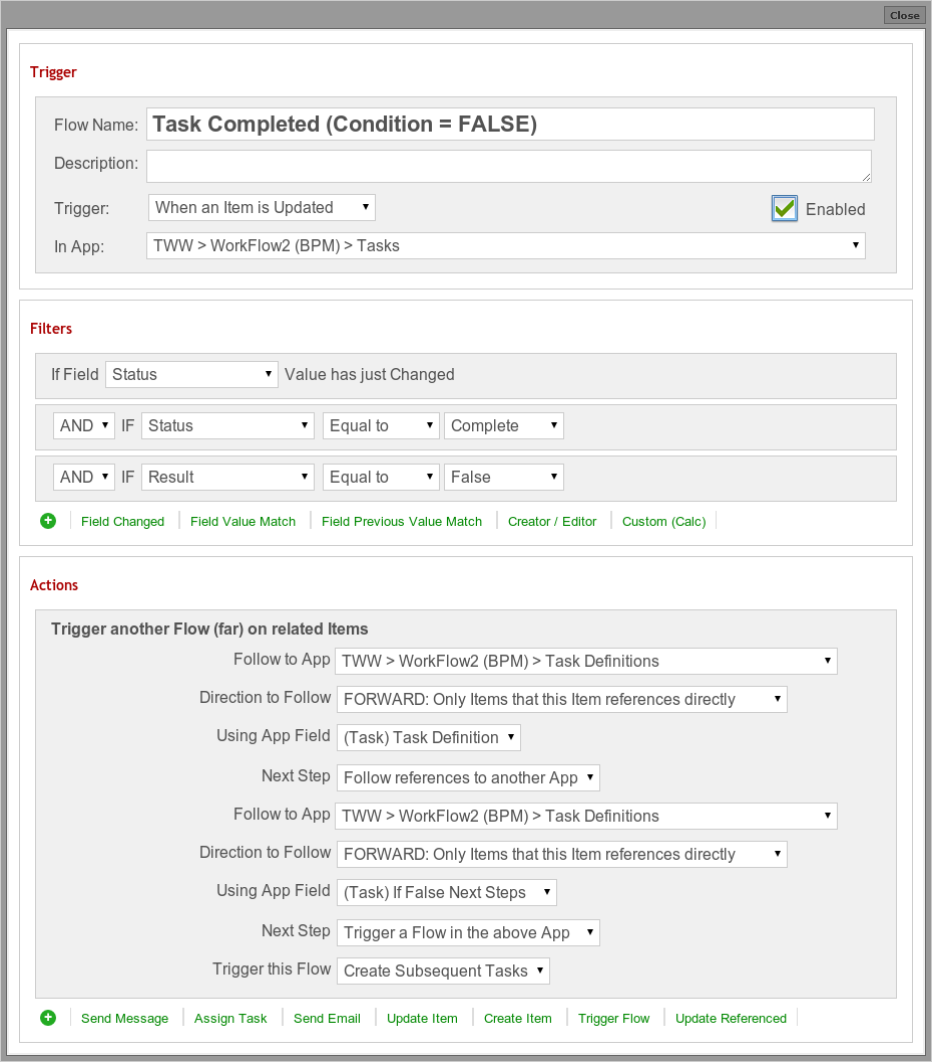Open the Trigger 'When an Item is Updated' dropdown

pos(261,207)
